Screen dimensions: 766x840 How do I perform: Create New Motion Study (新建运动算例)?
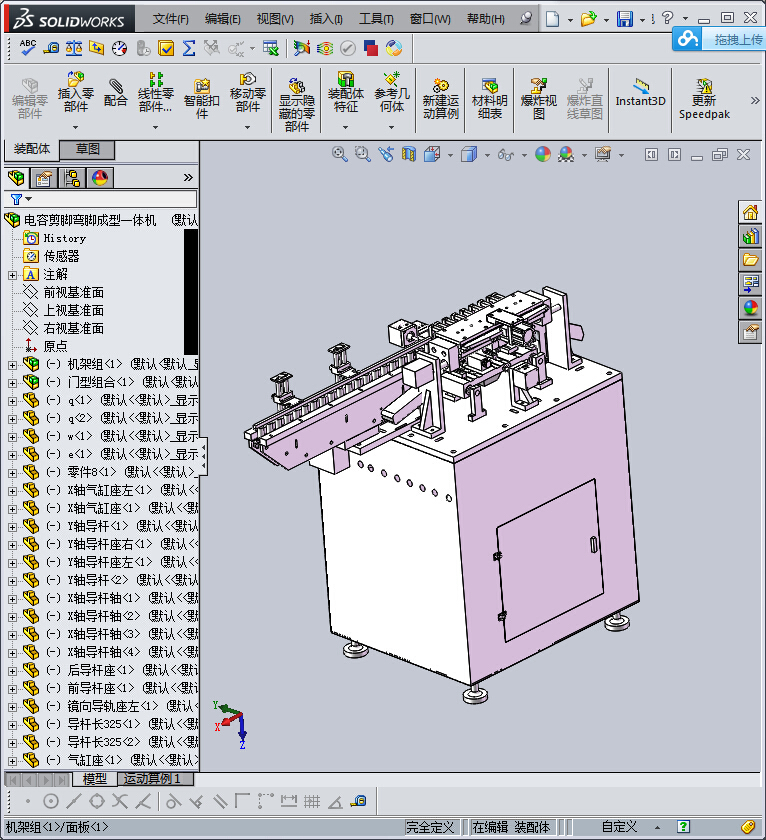tap(440, 99)
